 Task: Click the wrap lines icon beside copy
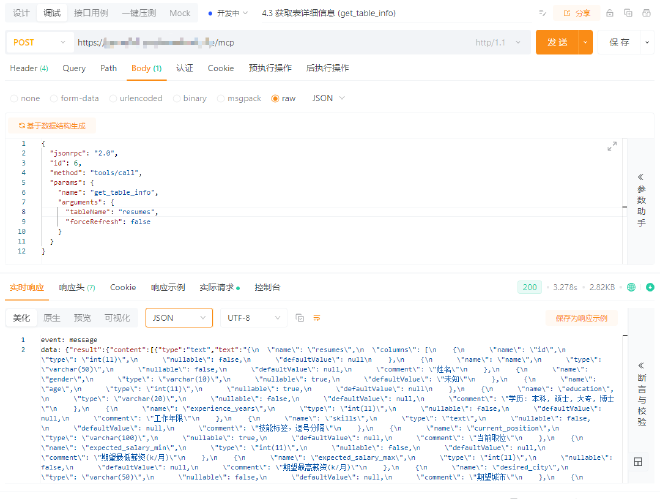pos(317,317)
